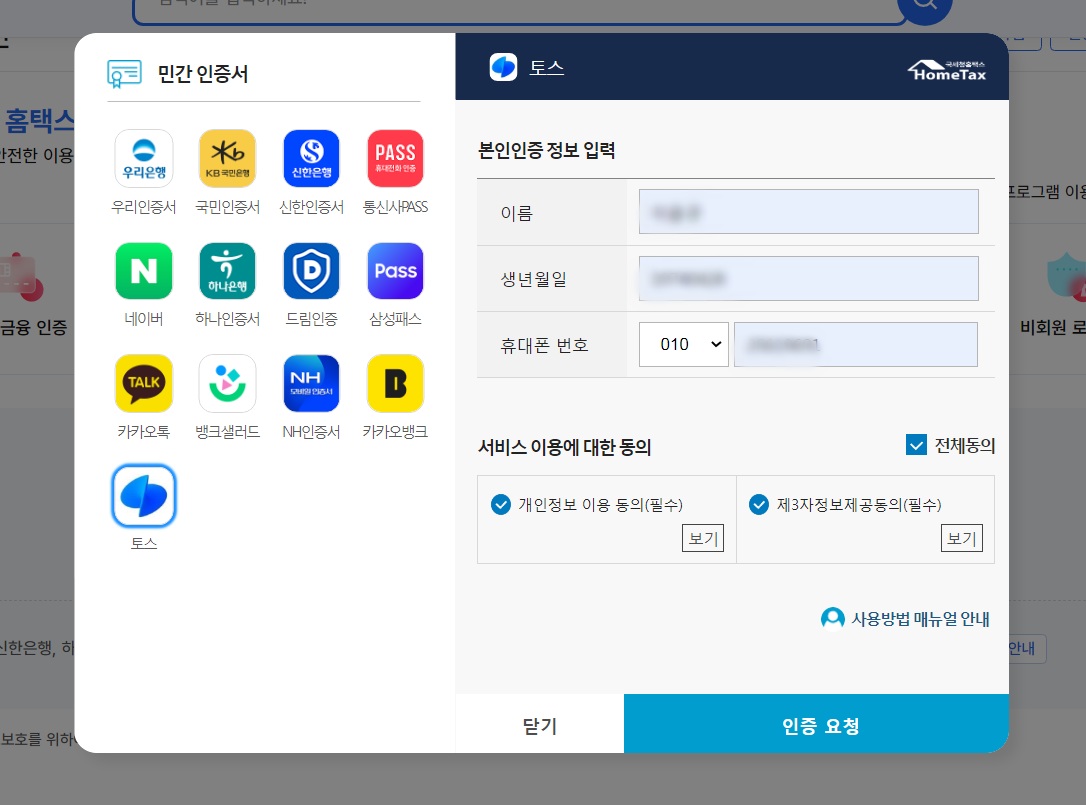The image size is (1086, 805).
Task: View 제3자정보제공동의 terms via 보기
Action: [961, 538]
